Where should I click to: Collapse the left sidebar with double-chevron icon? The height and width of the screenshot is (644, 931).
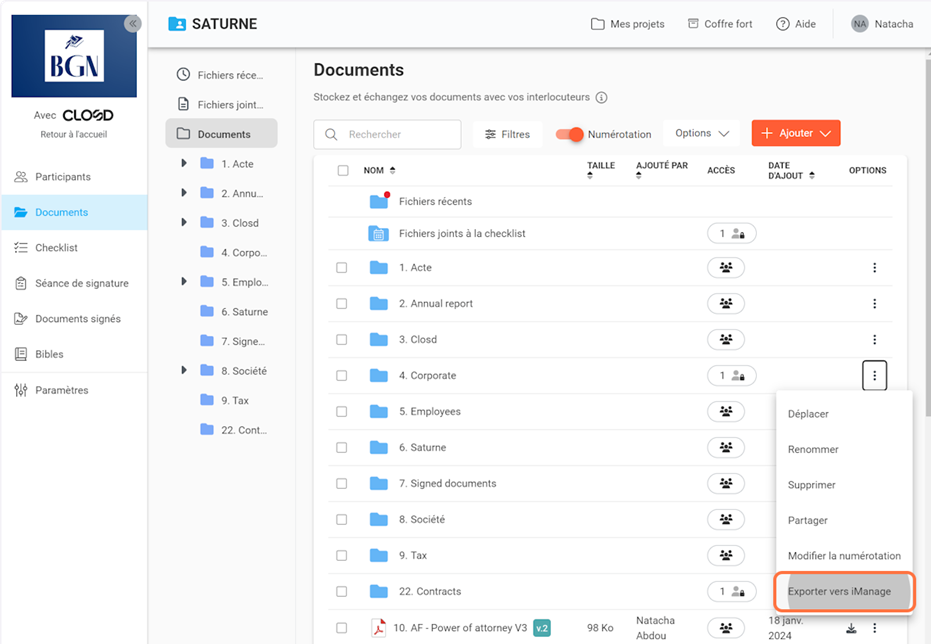pos(132,24)
